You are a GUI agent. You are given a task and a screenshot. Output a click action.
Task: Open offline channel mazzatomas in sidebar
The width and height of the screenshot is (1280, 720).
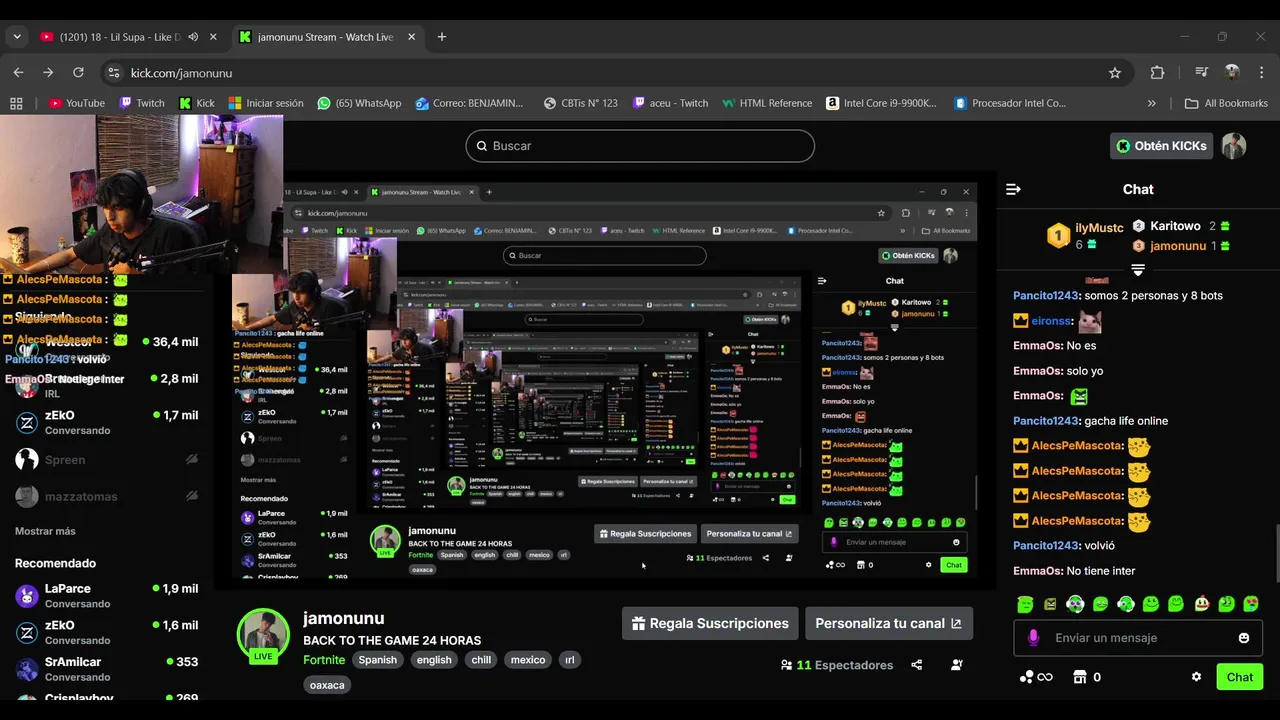(x=106, y=496)
